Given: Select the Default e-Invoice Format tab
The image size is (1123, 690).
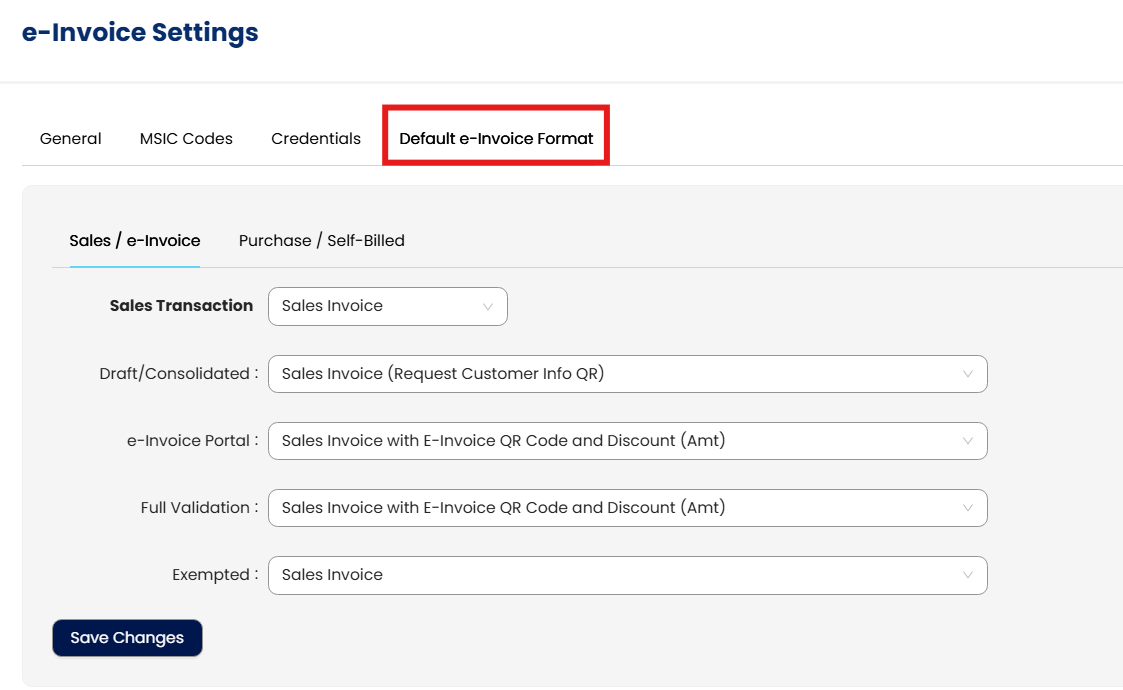Looking at the screenshot, I should click(x=496, y=138).
